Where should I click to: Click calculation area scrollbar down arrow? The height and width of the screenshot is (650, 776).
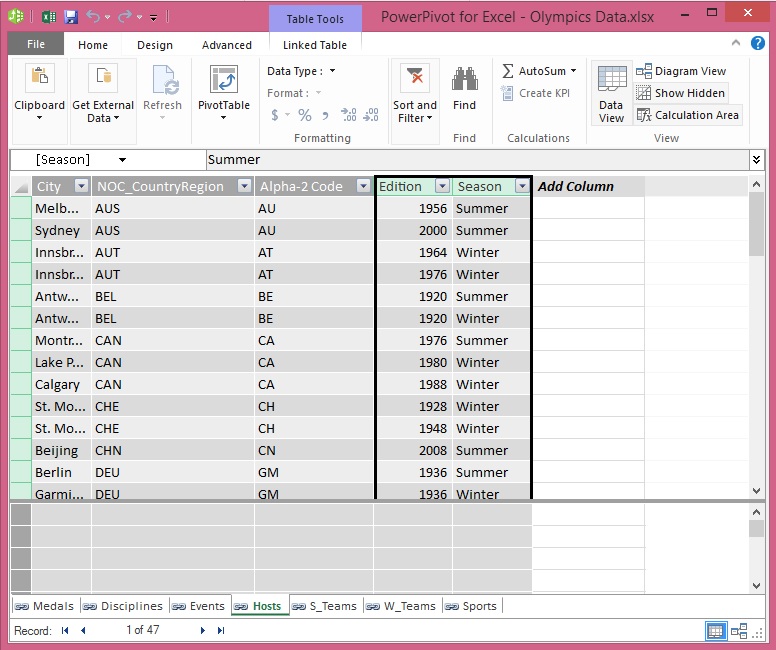(756, 586)
